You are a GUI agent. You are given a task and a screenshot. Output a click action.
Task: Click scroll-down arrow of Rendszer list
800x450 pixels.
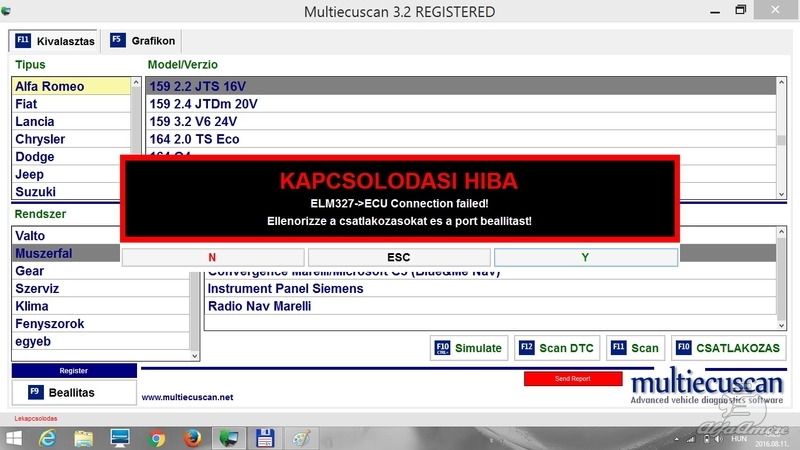(194, 356)
